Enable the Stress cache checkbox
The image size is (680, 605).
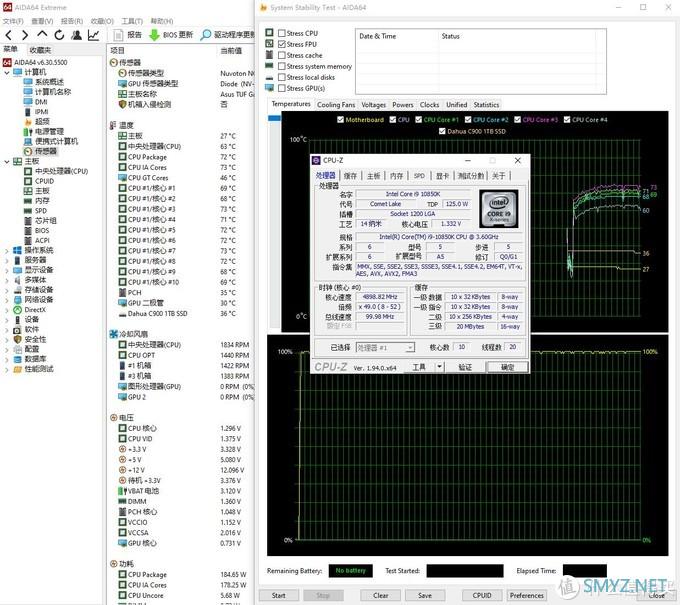click(x=282, y=55)
